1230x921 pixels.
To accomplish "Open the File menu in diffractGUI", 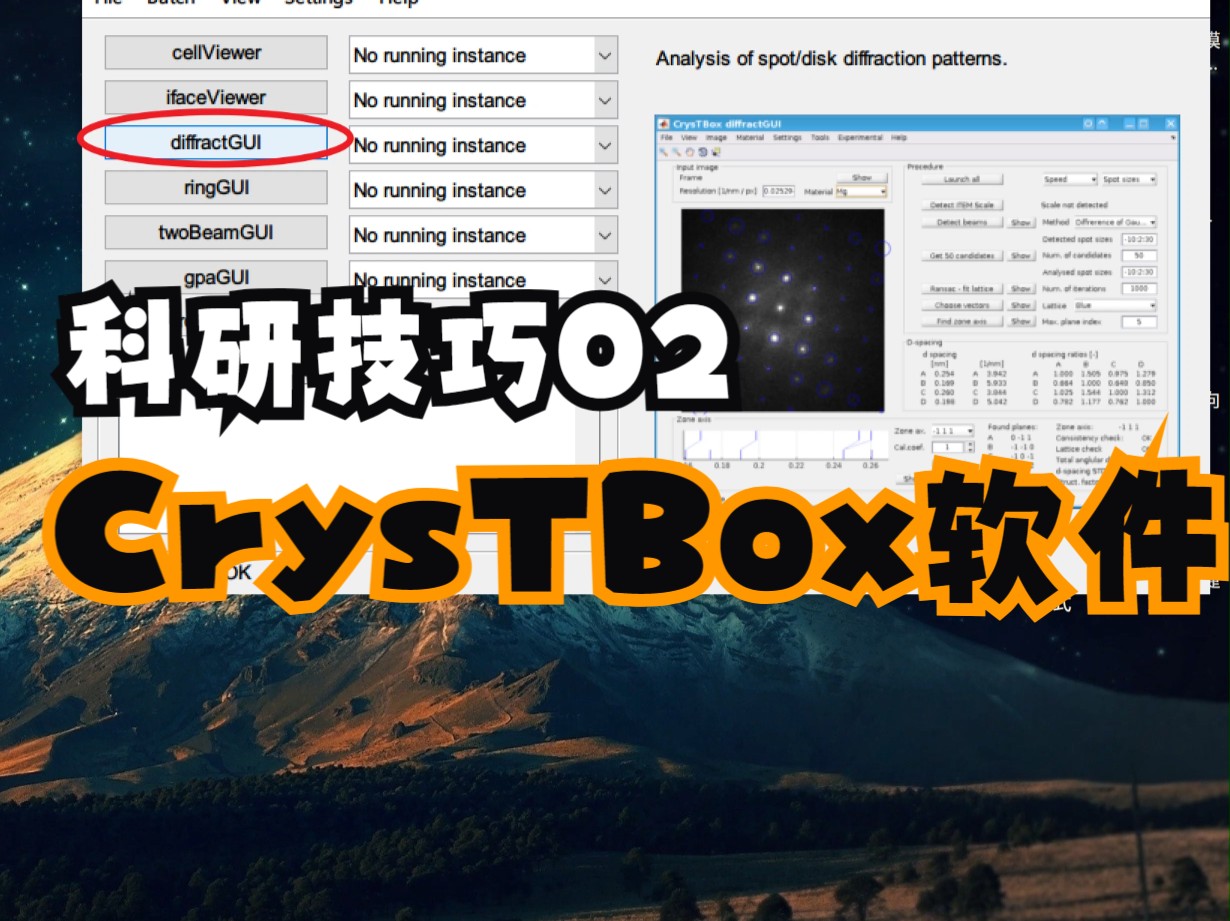I will [x=665, y=136].
